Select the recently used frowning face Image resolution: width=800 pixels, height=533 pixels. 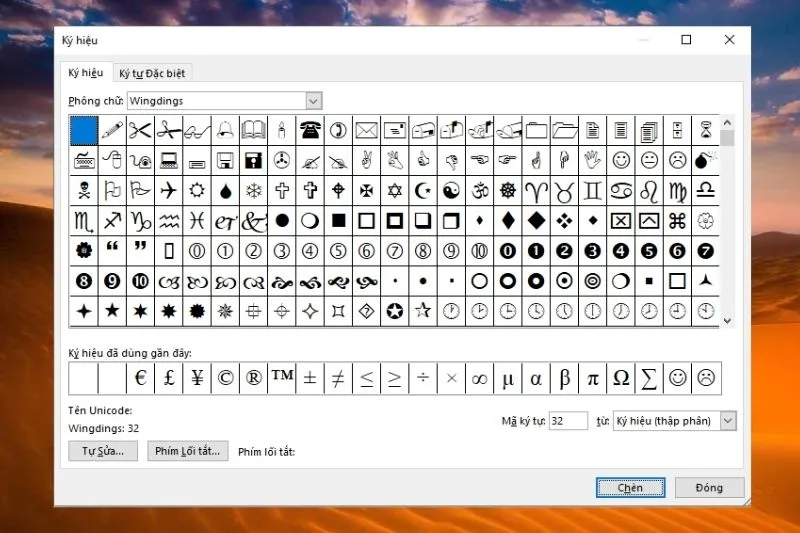[706, 378]
